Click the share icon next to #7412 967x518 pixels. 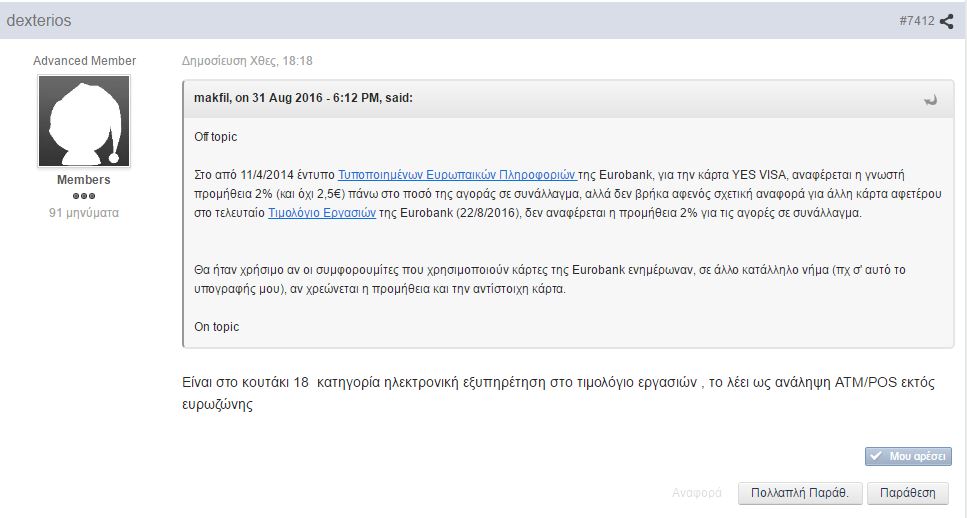point(946,21)
